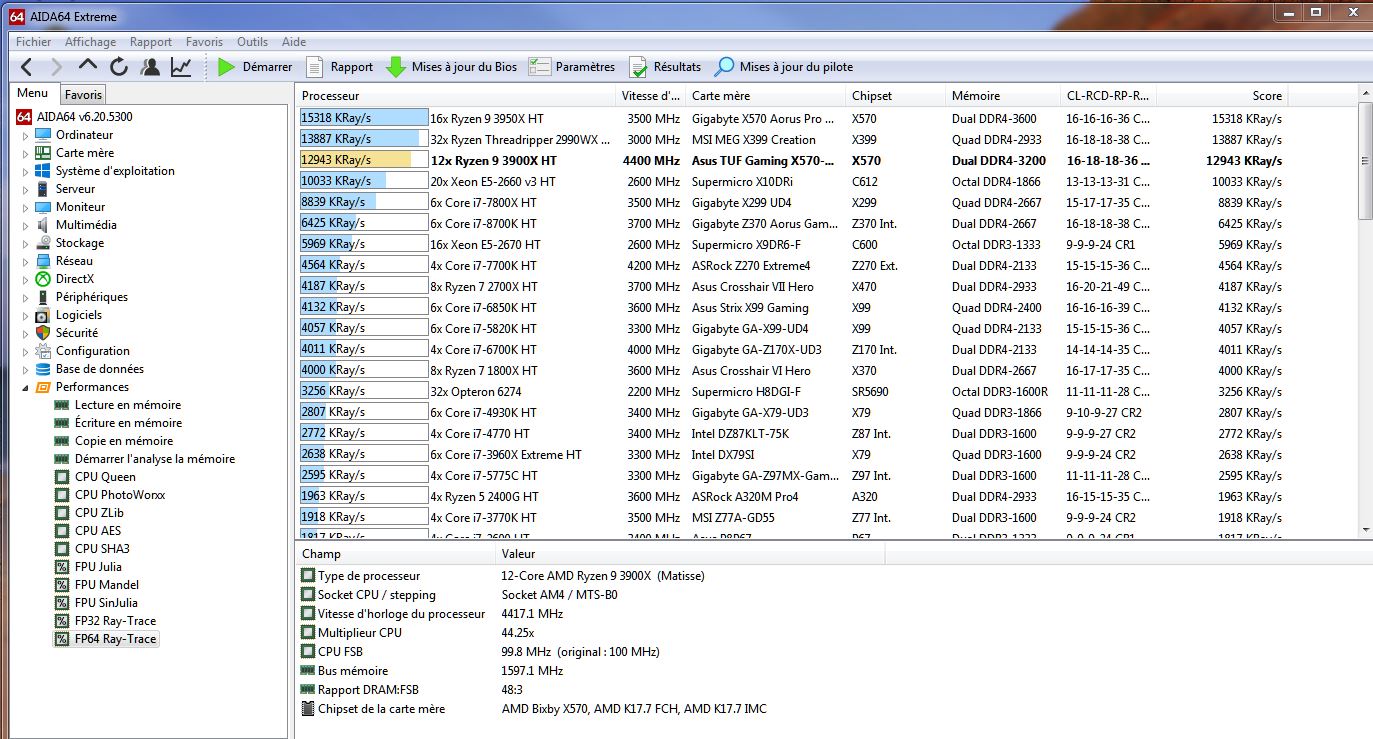Select the Logiciels icon in tree

coord(43,315)
